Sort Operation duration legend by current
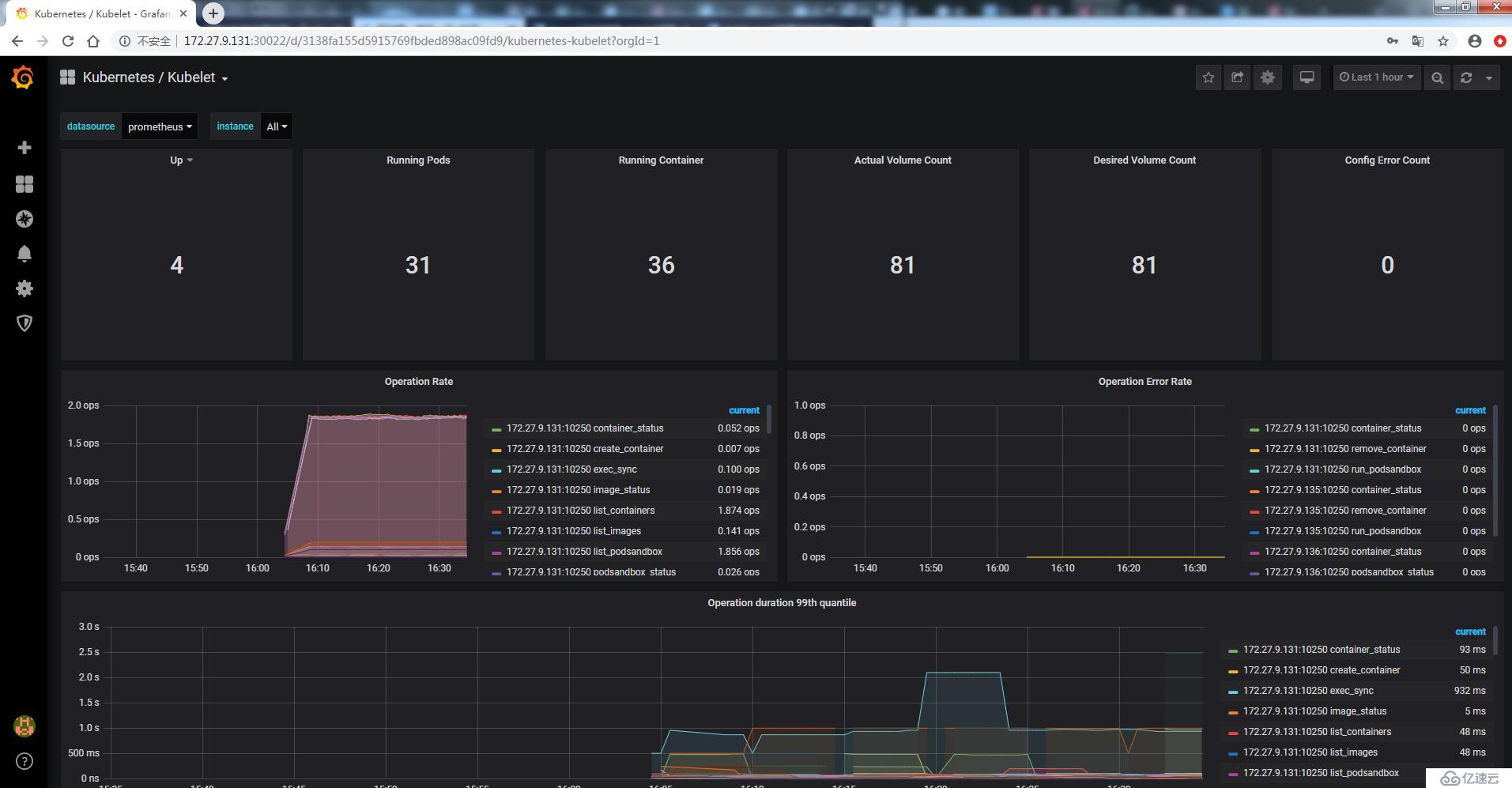Screen dimensions: 1512x788 click(1470, 632)
